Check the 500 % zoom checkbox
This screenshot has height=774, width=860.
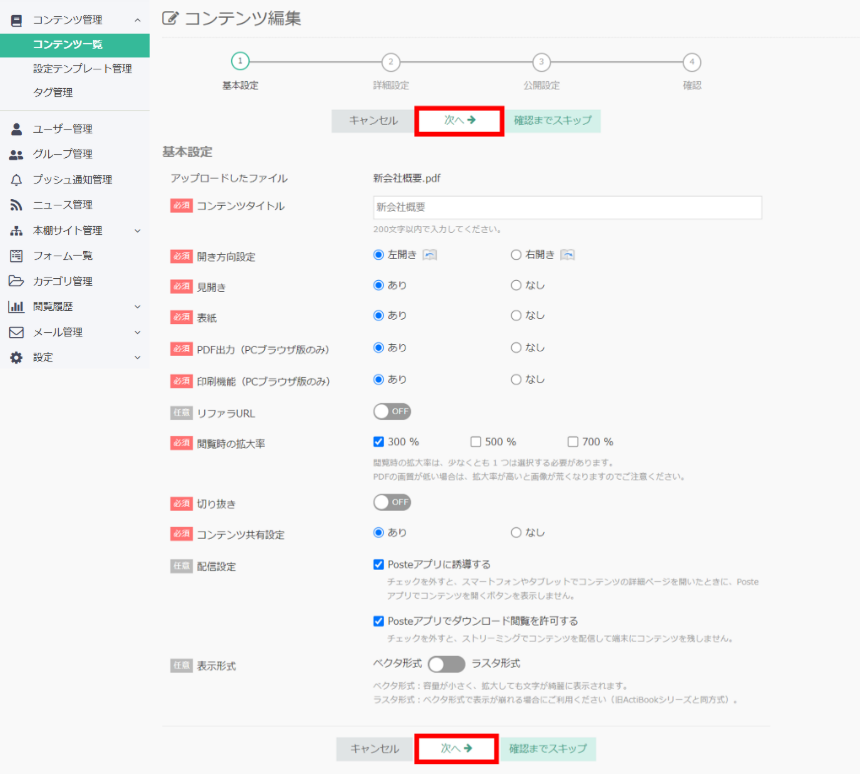pyautogui.click(x=476, y=442)
